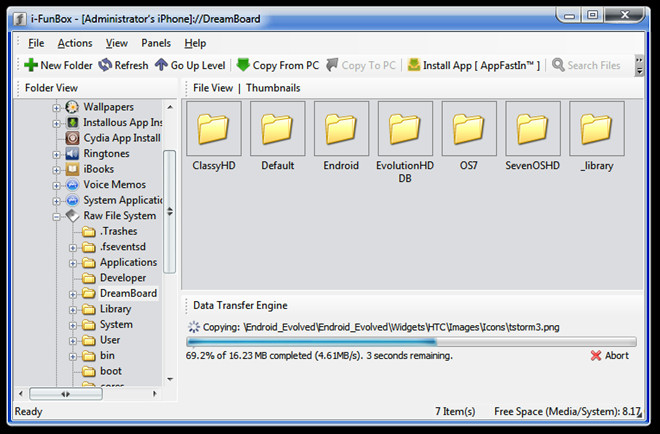Click the Wallpapers flower icon
This screenshot has width=660, height=434.
point(72,107)
